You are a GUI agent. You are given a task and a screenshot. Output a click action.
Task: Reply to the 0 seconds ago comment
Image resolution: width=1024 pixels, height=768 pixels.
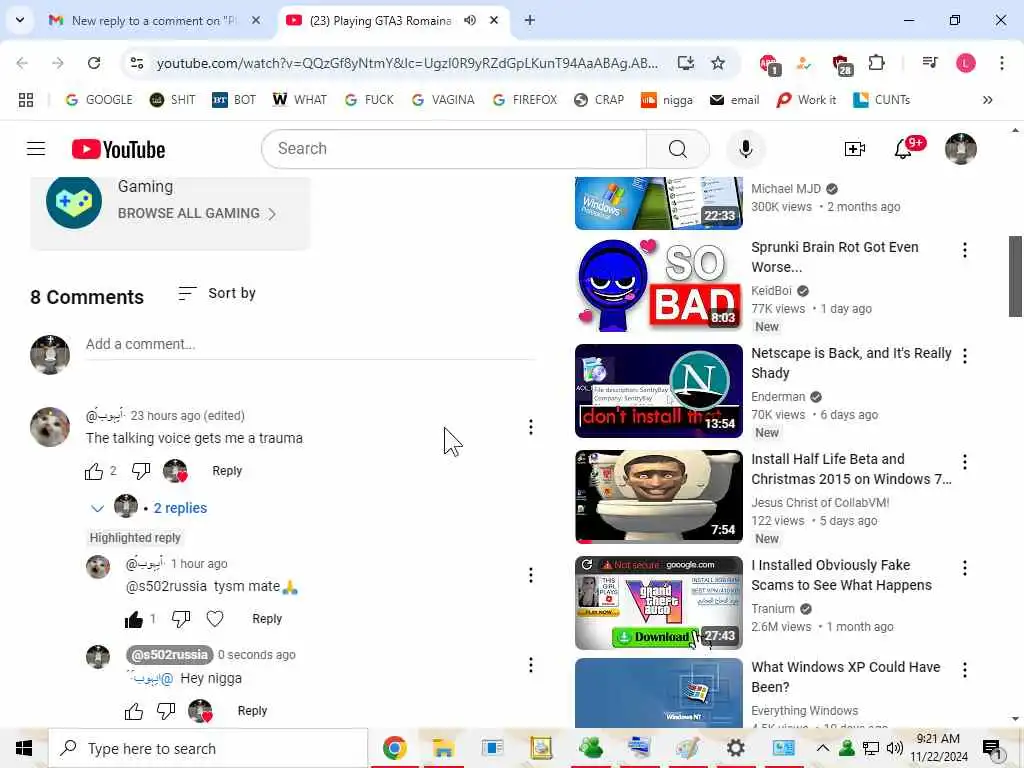[x=252, y=711]
